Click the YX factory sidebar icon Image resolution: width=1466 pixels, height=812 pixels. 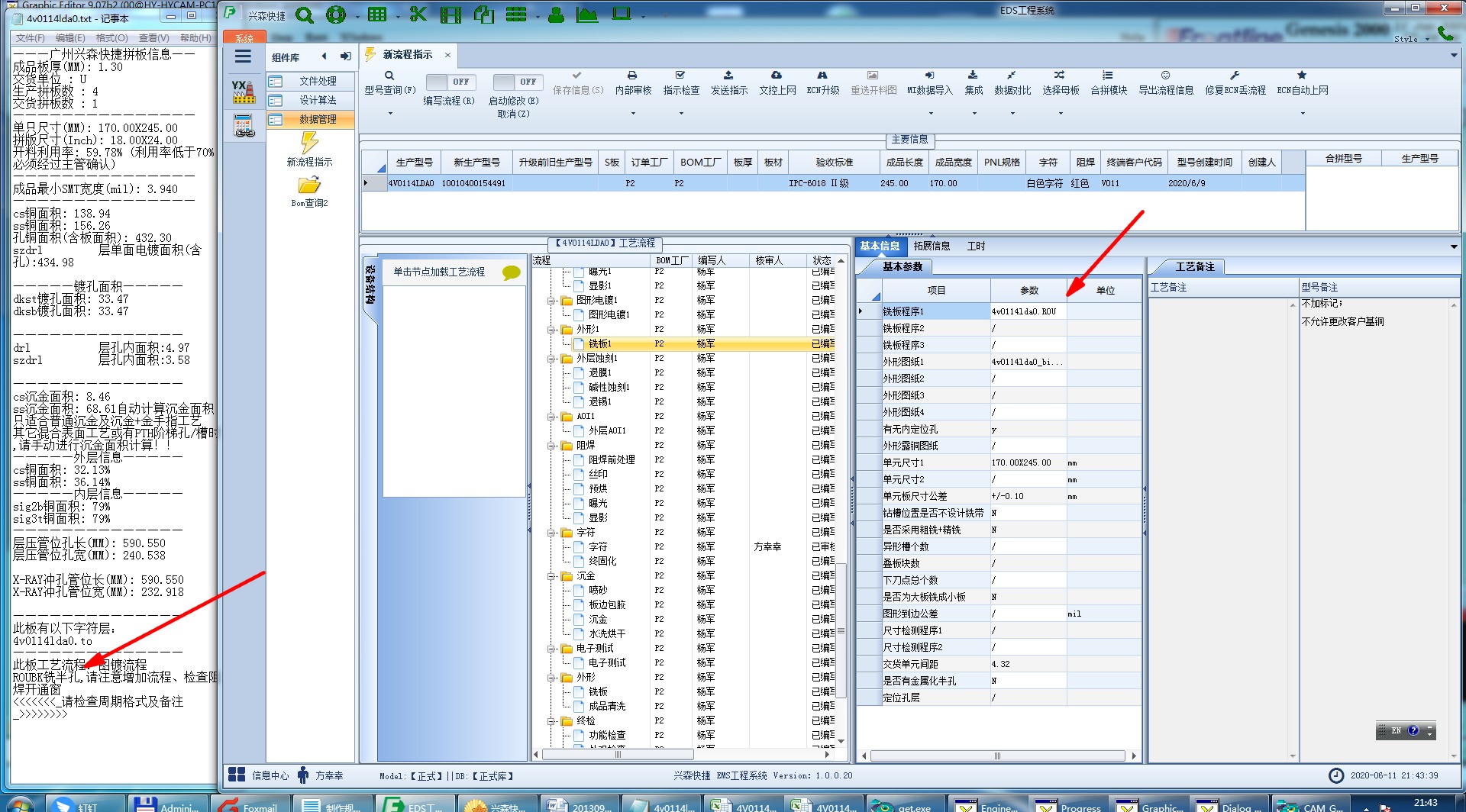pyautogui.click(x=244, y=92)
